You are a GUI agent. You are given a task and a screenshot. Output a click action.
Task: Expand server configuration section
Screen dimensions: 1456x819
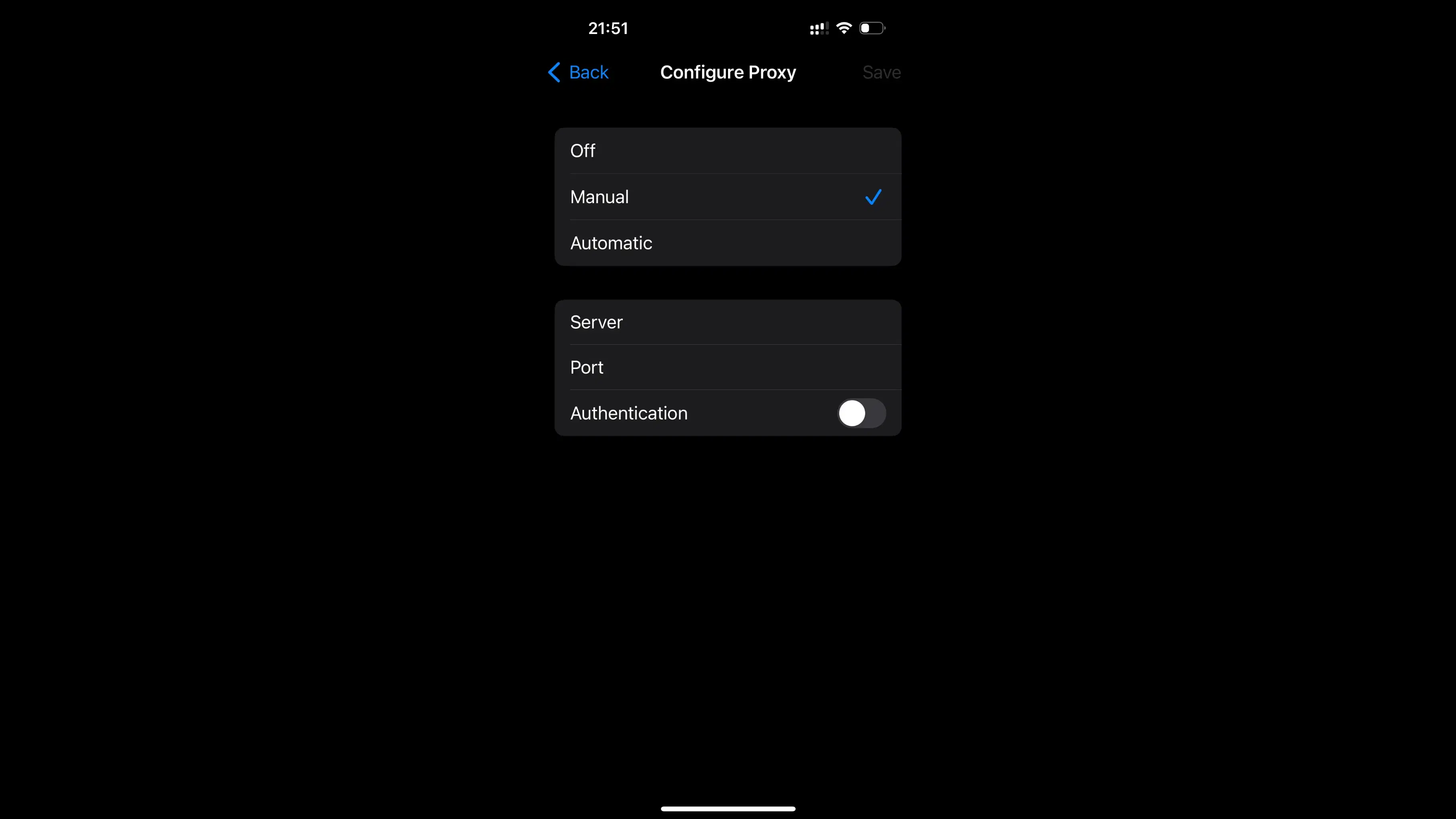[x=728, y=322]
